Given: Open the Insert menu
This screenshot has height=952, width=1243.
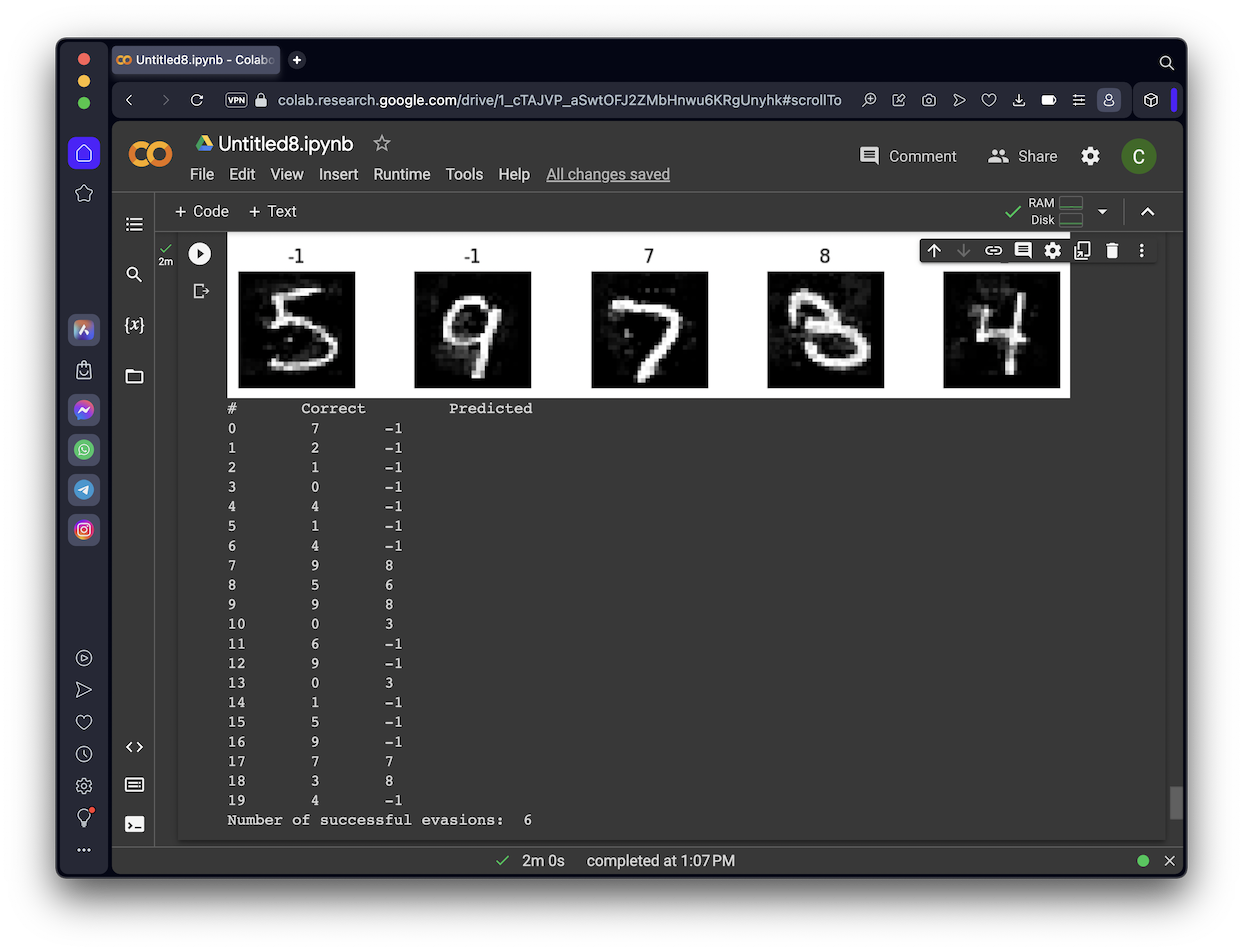Looking at the screenshot, I should [x=338, y=174].
